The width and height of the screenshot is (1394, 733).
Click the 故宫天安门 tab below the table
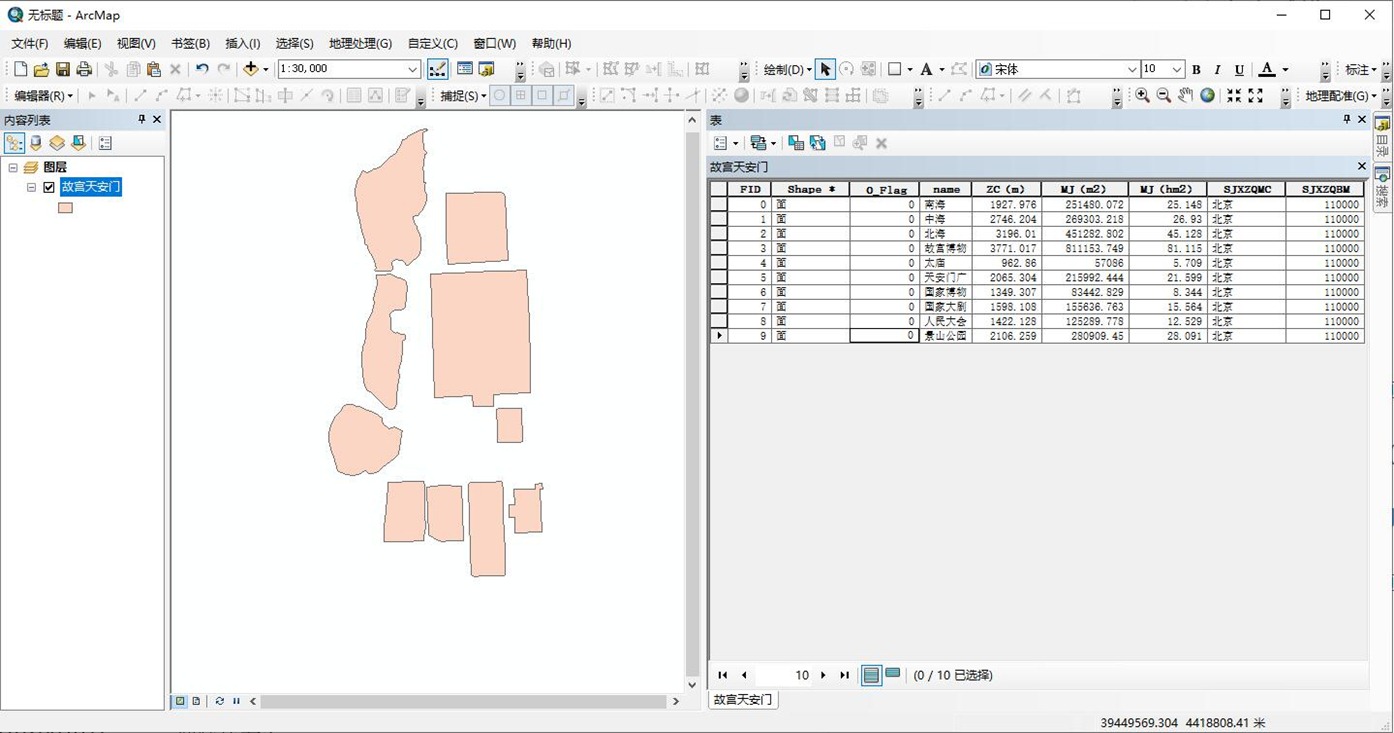(x=743, y=700)
